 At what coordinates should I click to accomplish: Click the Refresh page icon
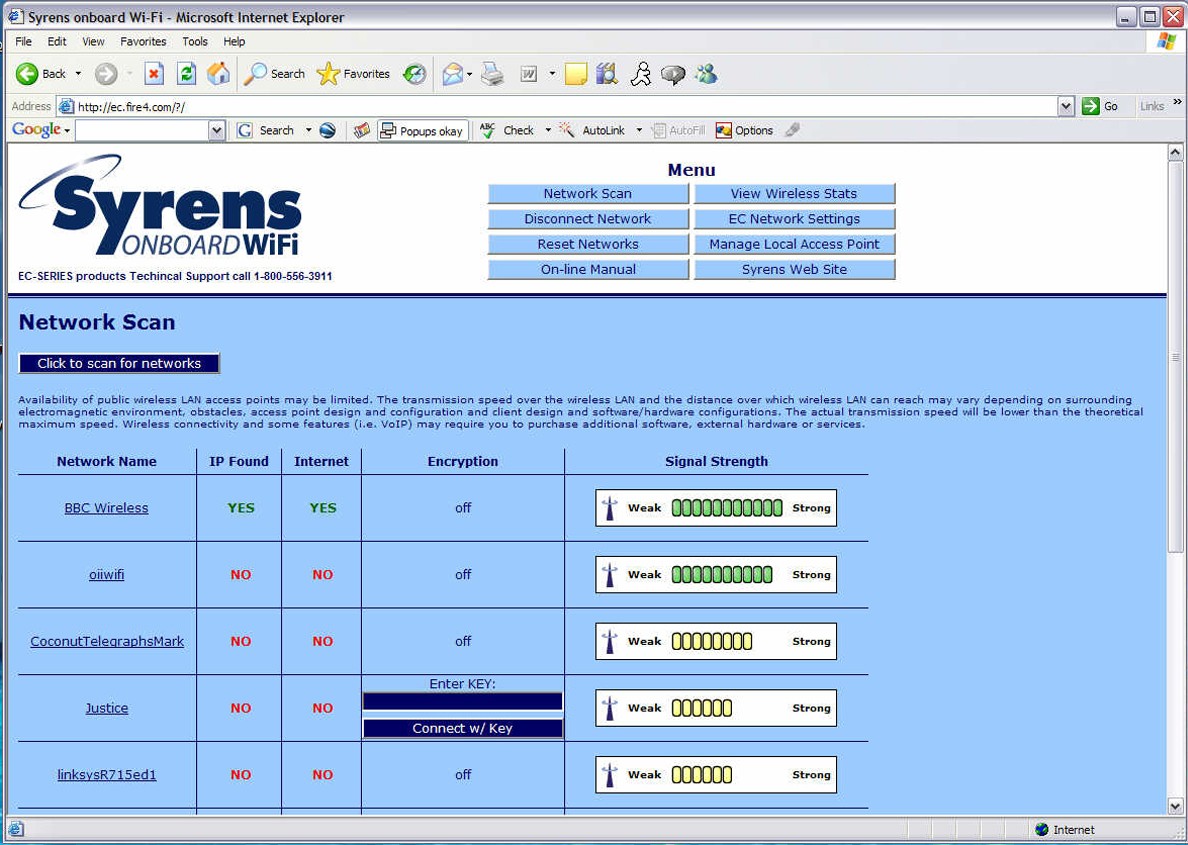[x=186, y=74]
